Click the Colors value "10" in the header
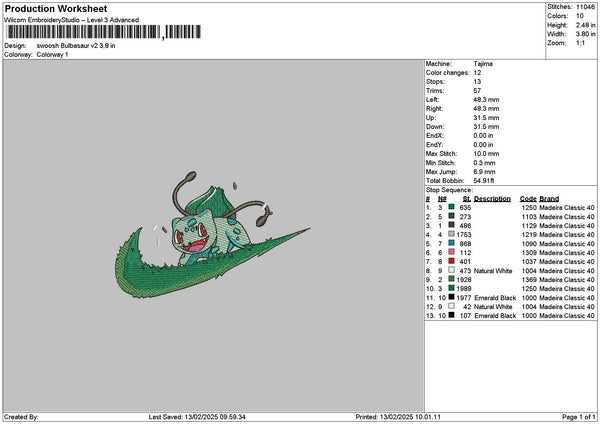This screenshot has height=424, width=600. pos(580,16)
